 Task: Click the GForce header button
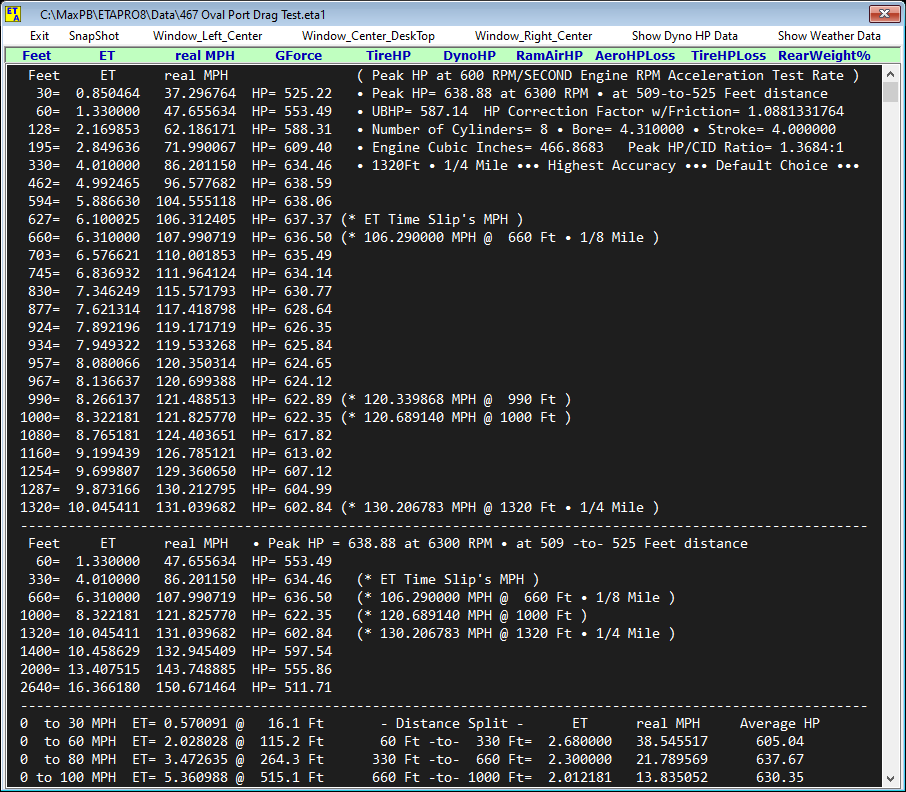(x=298, y=56)
